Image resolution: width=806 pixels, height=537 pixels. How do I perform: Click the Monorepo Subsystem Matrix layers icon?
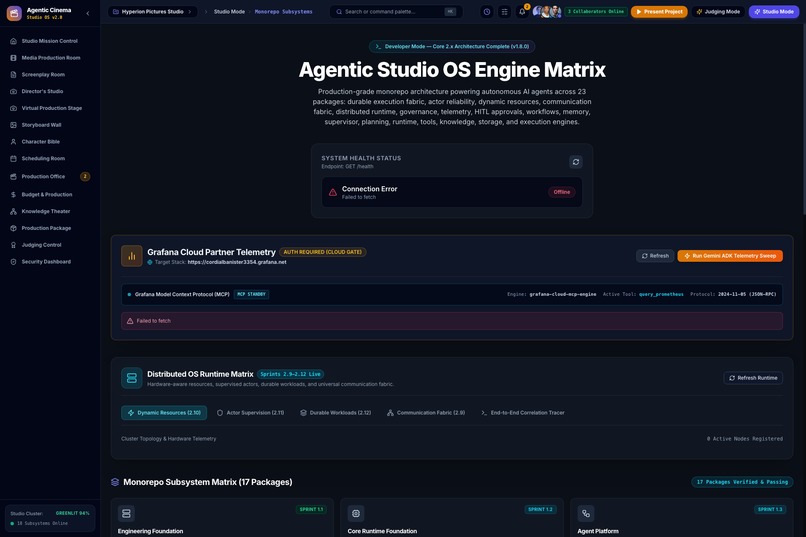point(115,482)
